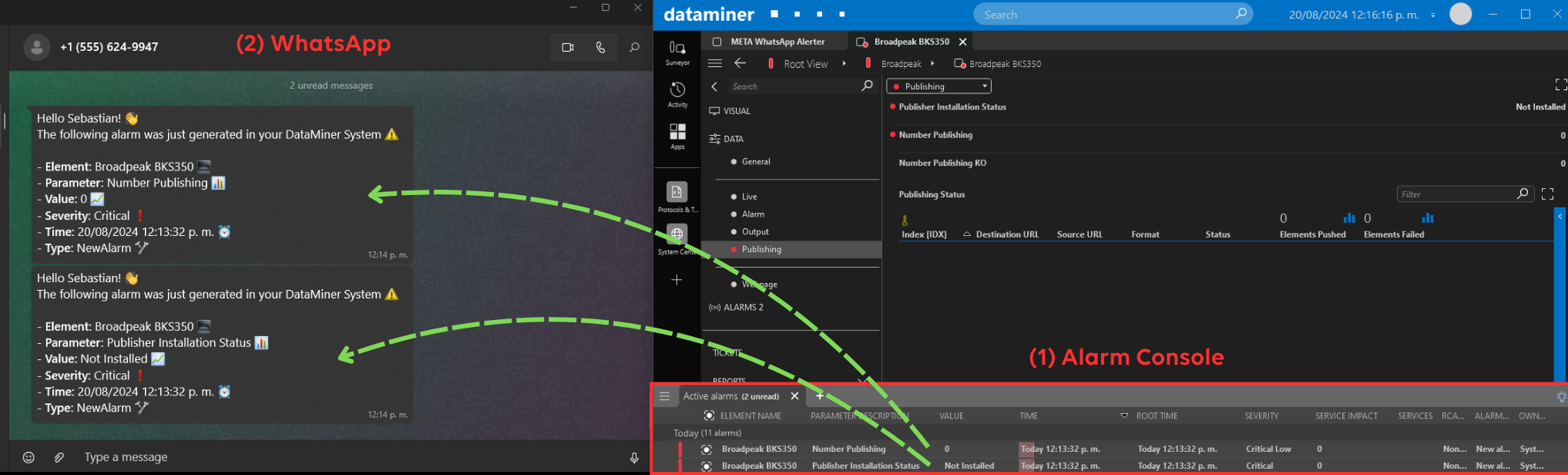
Task: Open Protocols & Templates in the sidebar
Action: (677, 197)
